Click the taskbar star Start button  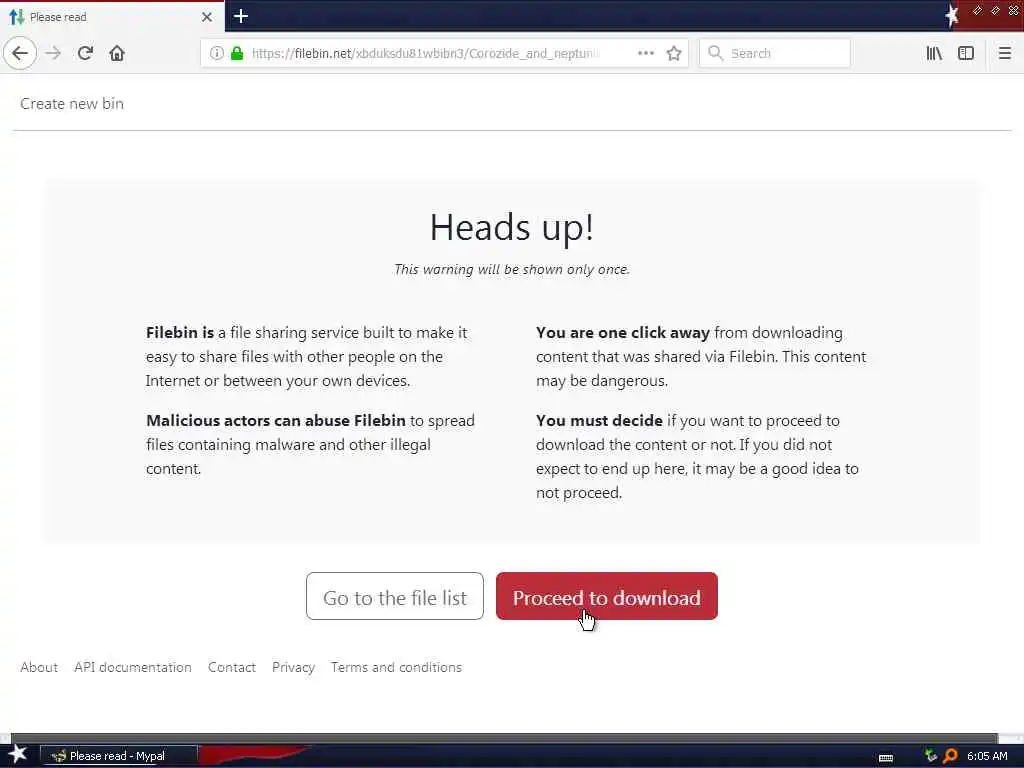(x=18, y=755)
